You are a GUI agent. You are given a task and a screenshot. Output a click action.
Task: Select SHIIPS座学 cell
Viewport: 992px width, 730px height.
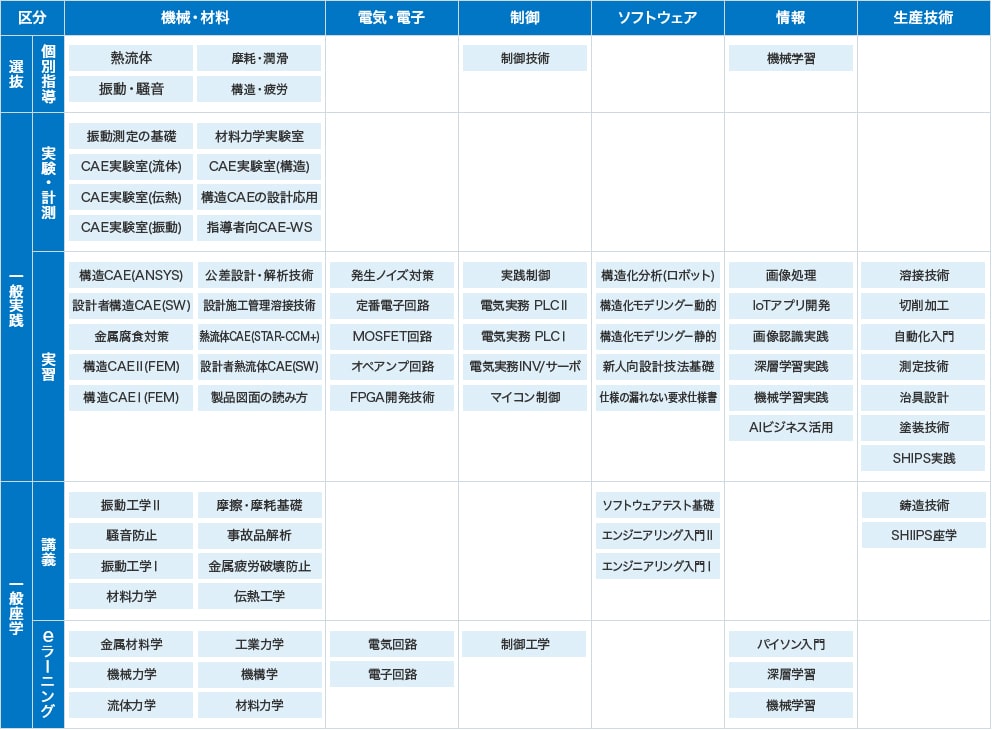[924, 535]
